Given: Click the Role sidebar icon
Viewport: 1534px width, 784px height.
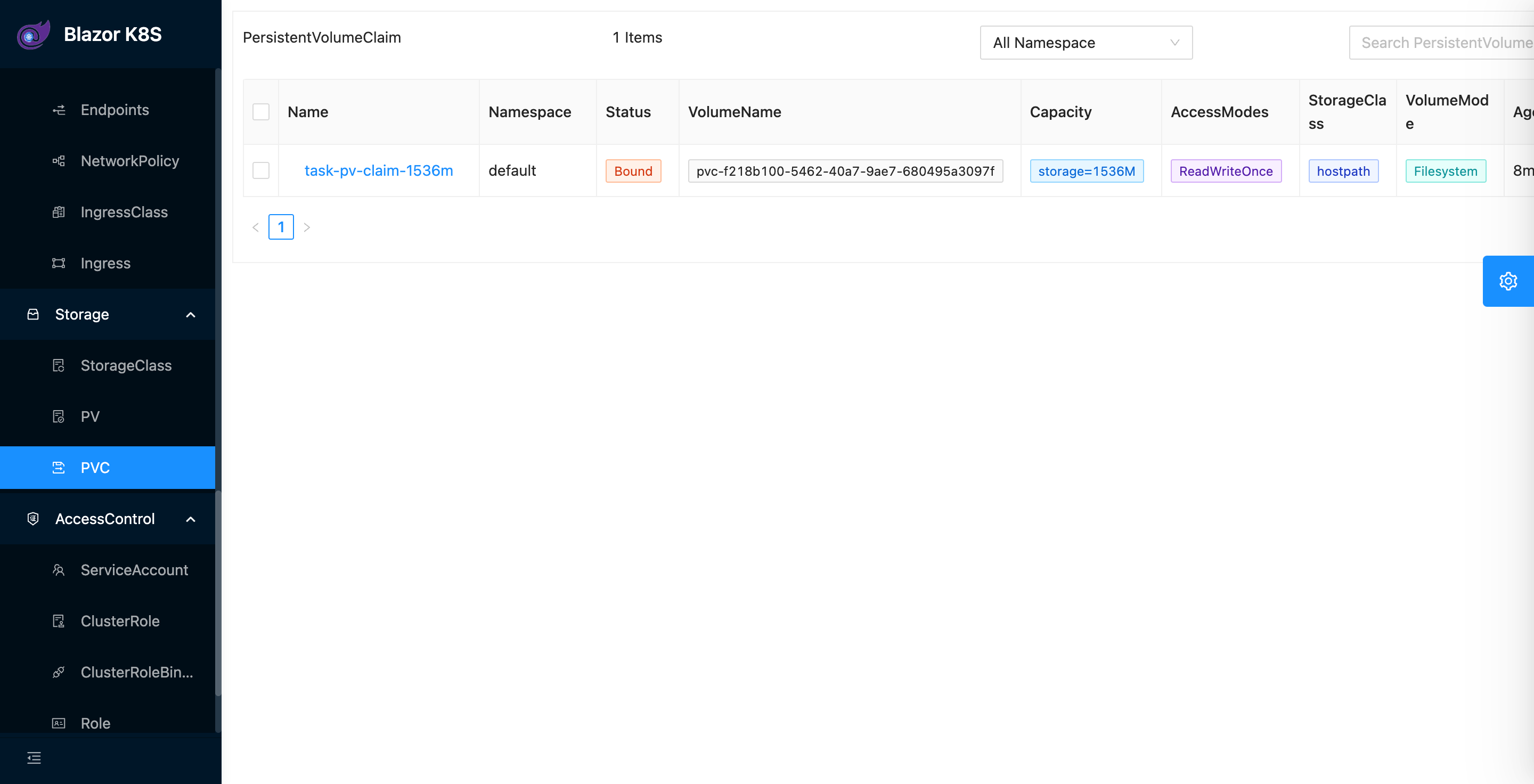Looking at the screenshot, I should tap(59, 724).
